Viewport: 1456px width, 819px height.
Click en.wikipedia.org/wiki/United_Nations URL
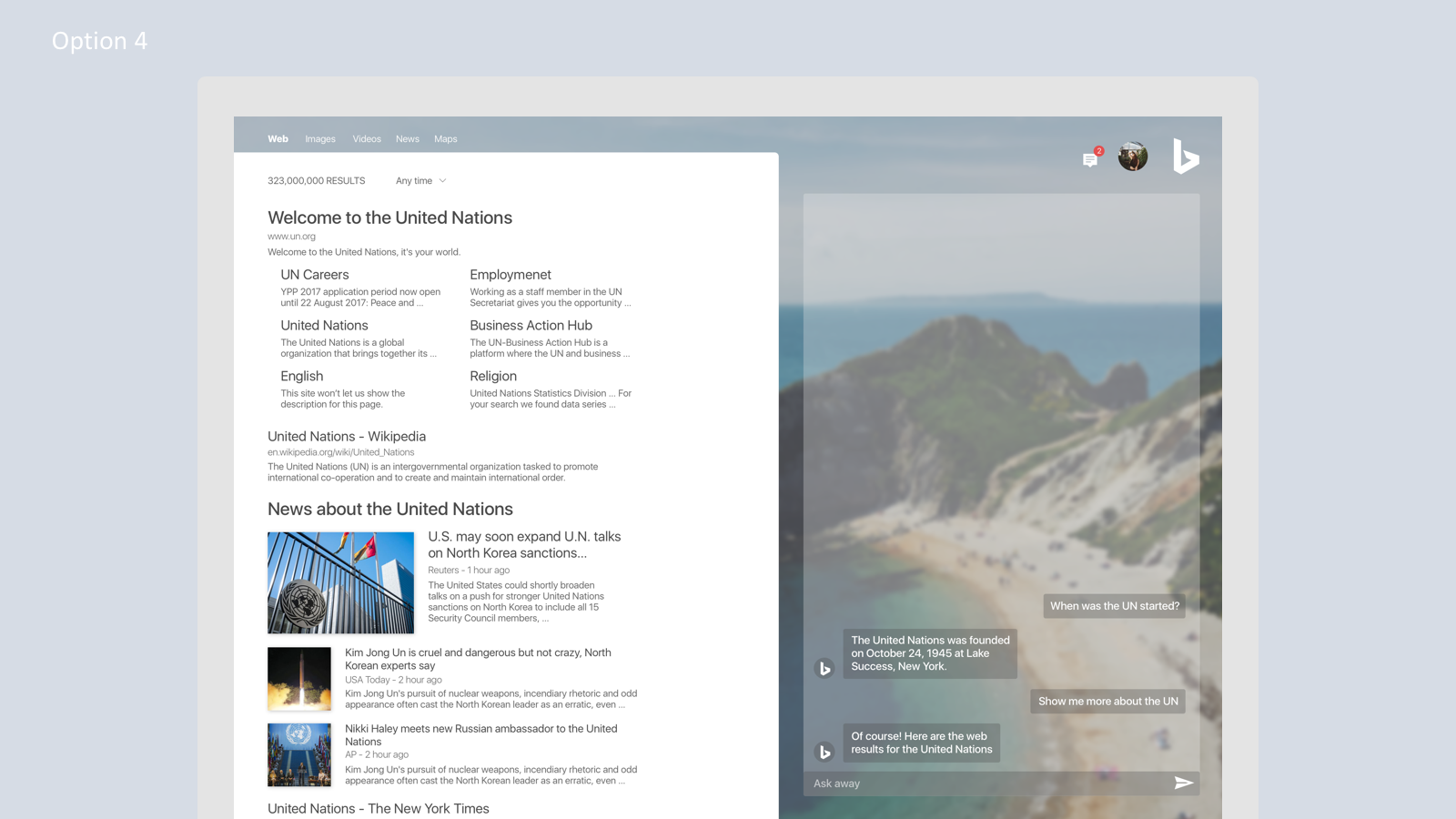tap(340, 452)
